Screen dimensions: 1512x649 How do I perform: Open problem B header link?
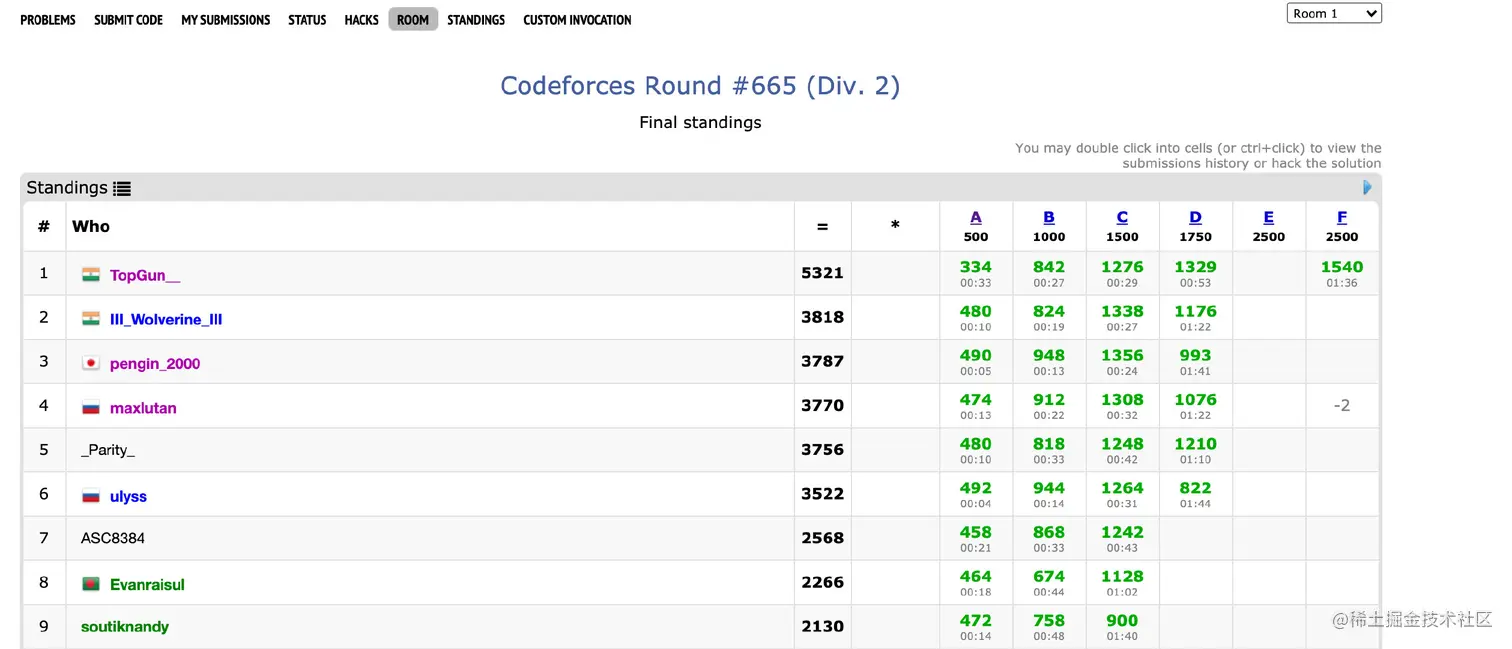(1049, 217)
